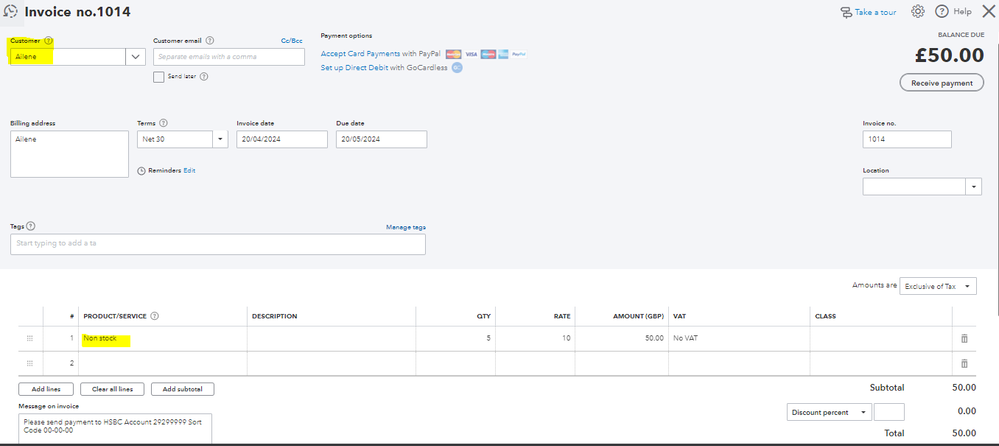Image resolution: width=999 pixels, height=446 pixels.
Task: Click the Mastercard payment icon
Action: (454, 54)
